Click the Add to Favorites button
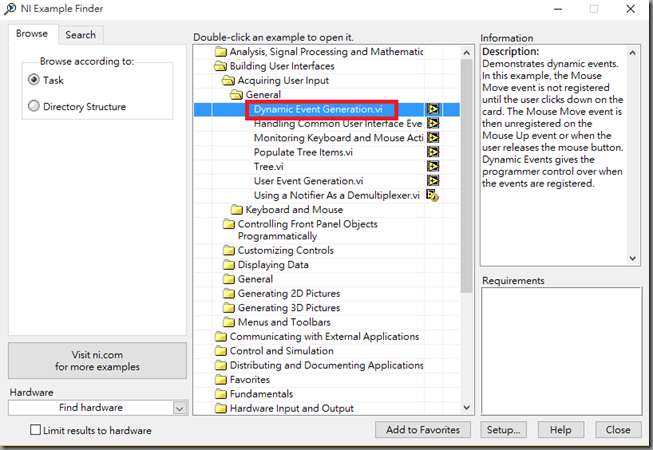653x450 pixels. 423,430
